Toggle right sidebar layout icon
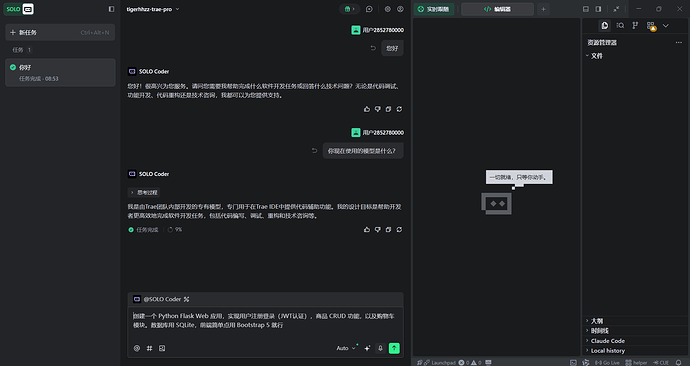The height and width of the screenshot is (366, 690). (x=598, y=9)
